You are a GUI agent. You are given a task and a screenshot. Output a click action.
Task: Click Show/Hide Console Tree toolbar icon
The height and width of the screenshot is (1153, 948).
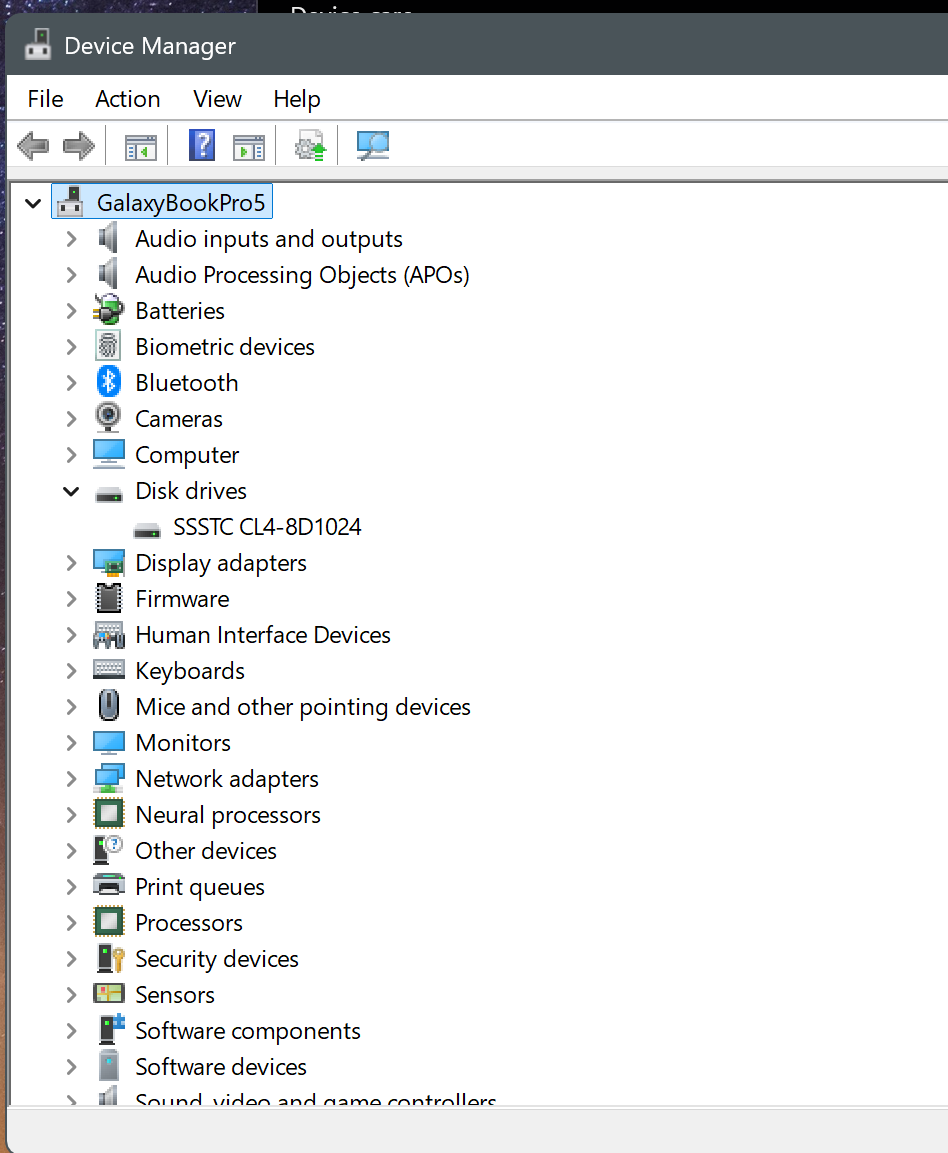pyautogui.click(x=140, y=146)
